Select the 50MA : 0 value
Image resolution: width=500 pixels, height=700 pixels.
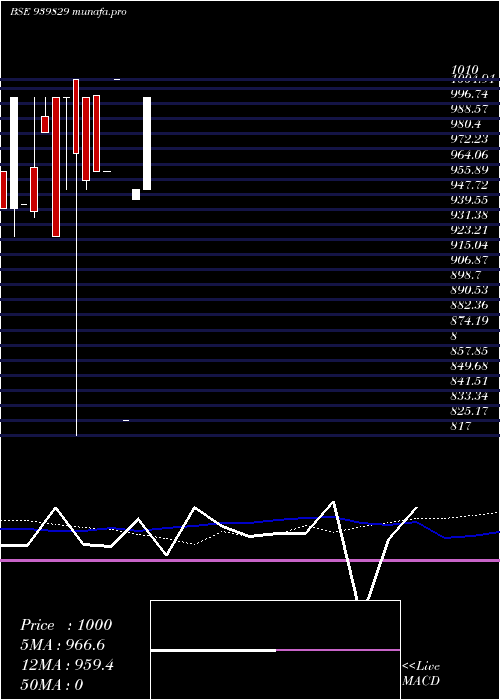pos(52,685)
